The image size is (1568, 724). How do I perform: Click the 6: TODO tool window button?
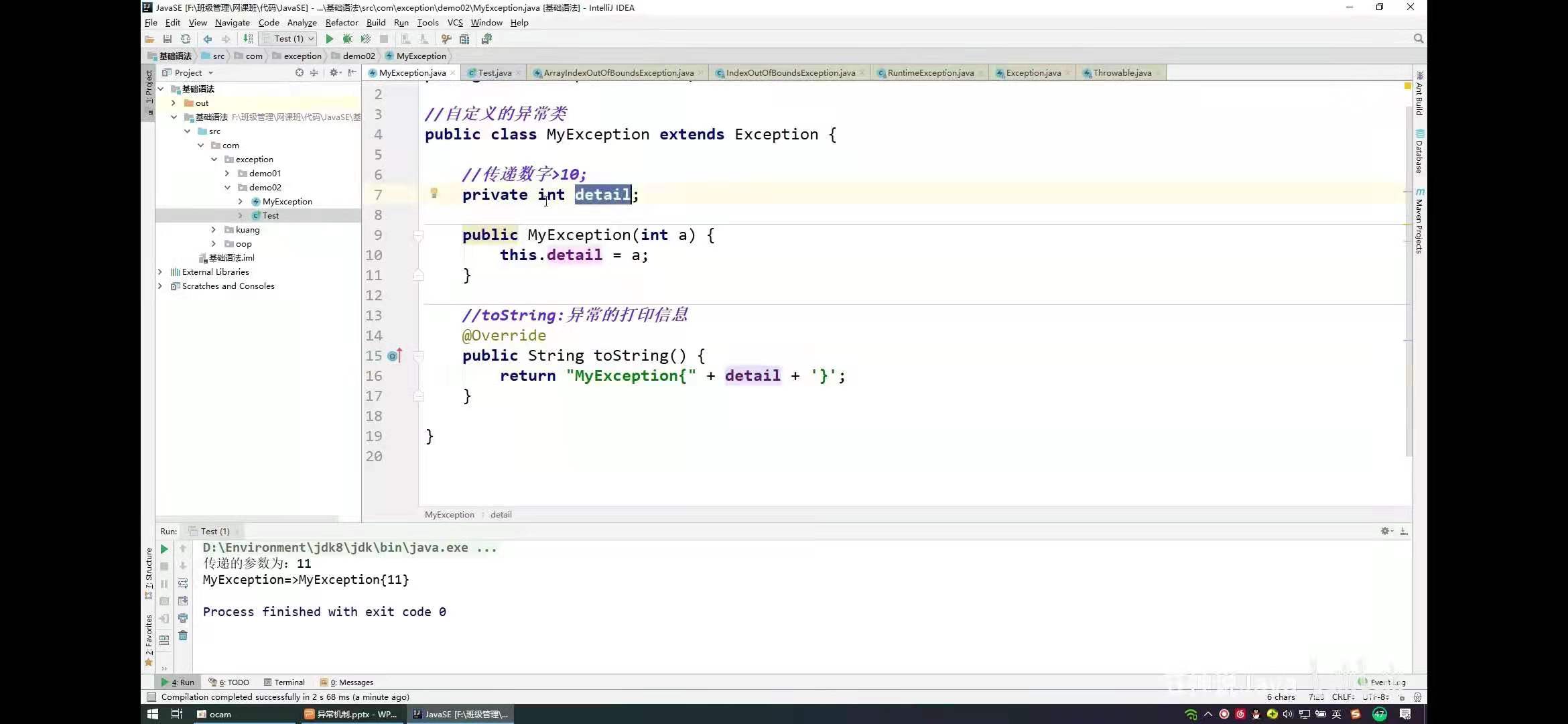(228, 682)
